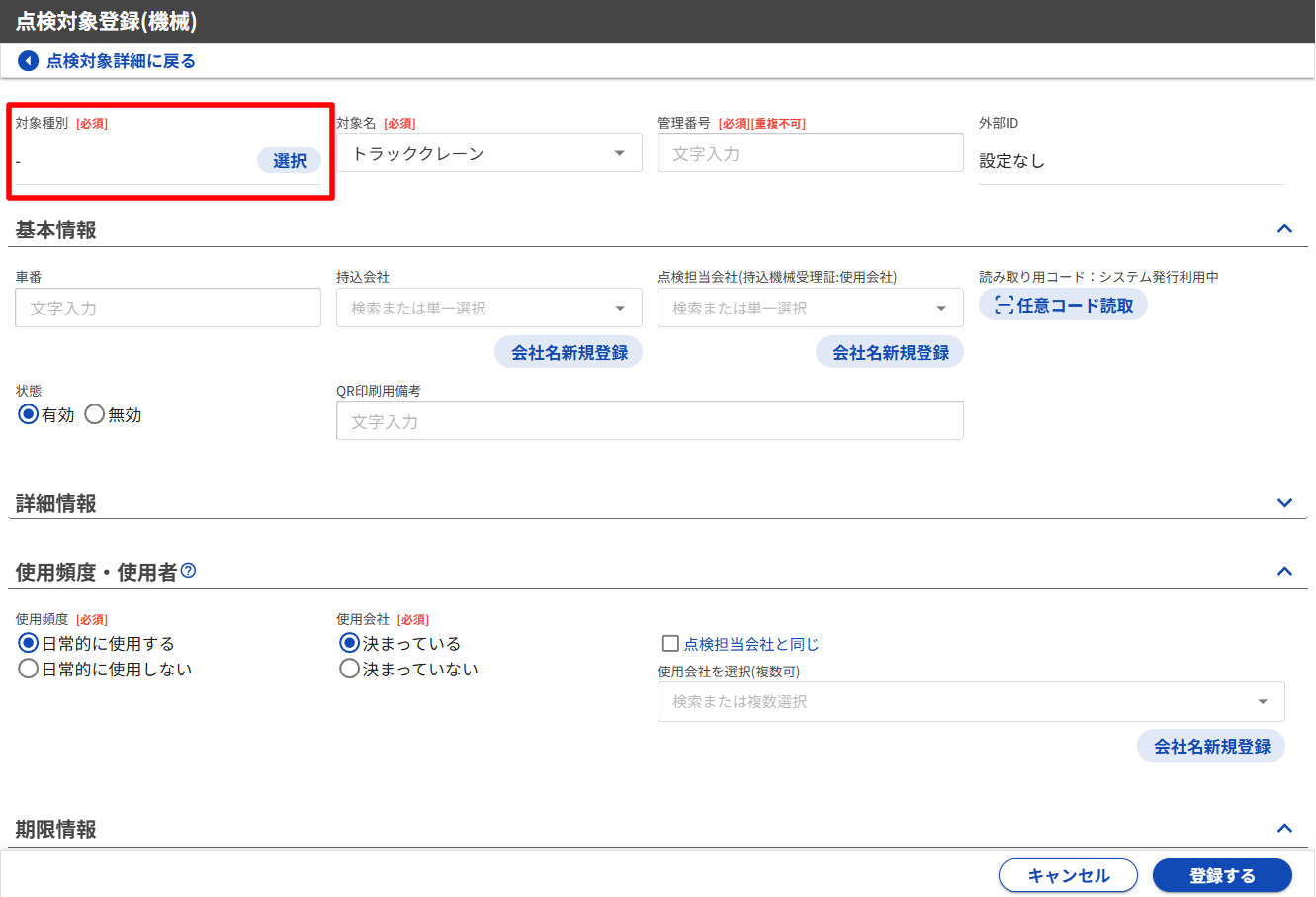The image size is (1316, 897).
Task: Check the 点検担当会社と同じ checkbox
Action: 670,644
